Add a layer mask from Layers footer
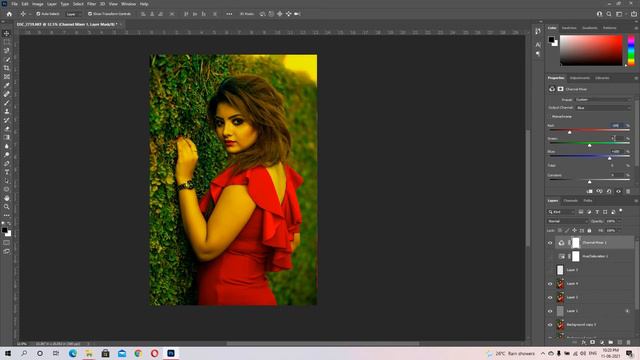 click(592, 342)
